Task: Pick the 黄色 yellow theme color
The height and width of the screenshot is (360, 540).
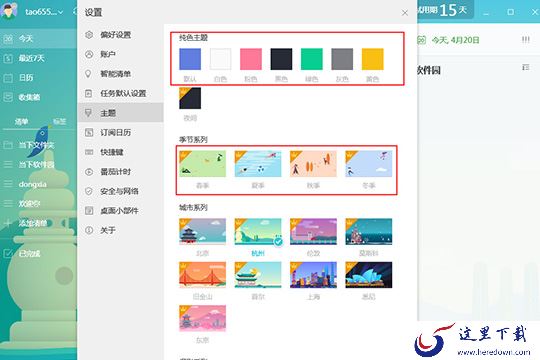Action: (373, 59)
